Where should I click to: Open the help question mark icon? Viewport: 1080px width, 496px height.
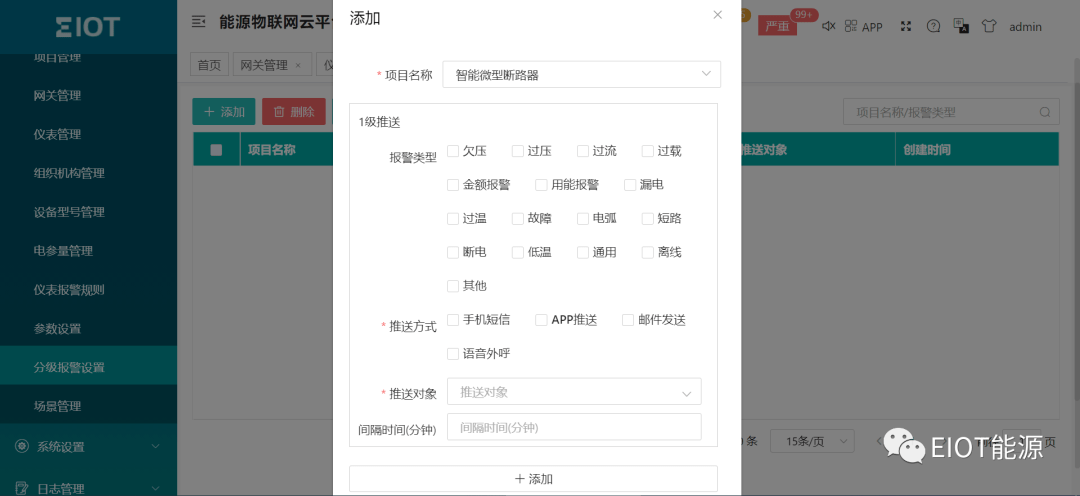pos(933,27)
